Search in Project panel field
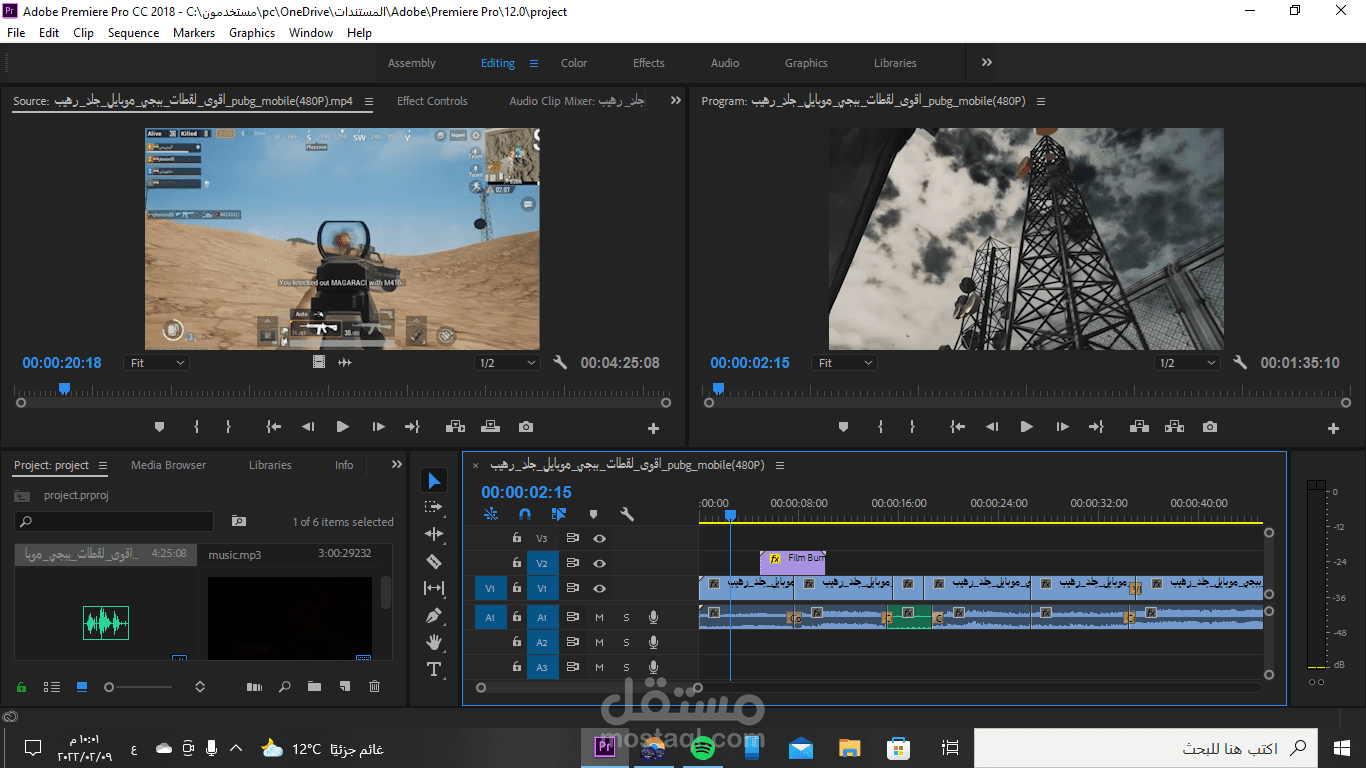The width and height of the screenshot is (1366, 768). coord(114,521)
